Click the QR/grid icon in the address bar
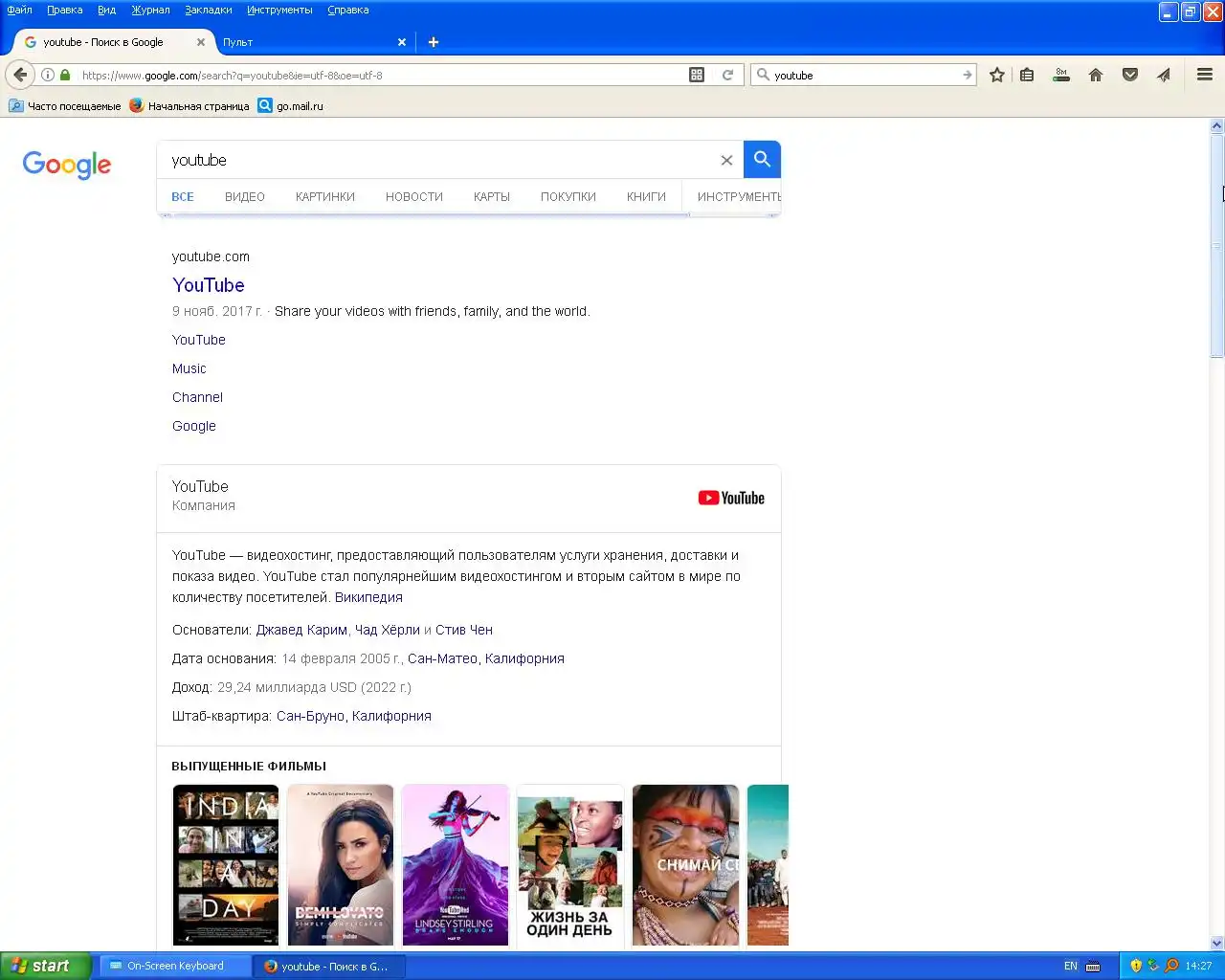The height and width of the screenshot is (980, 1225). [697, 75]
